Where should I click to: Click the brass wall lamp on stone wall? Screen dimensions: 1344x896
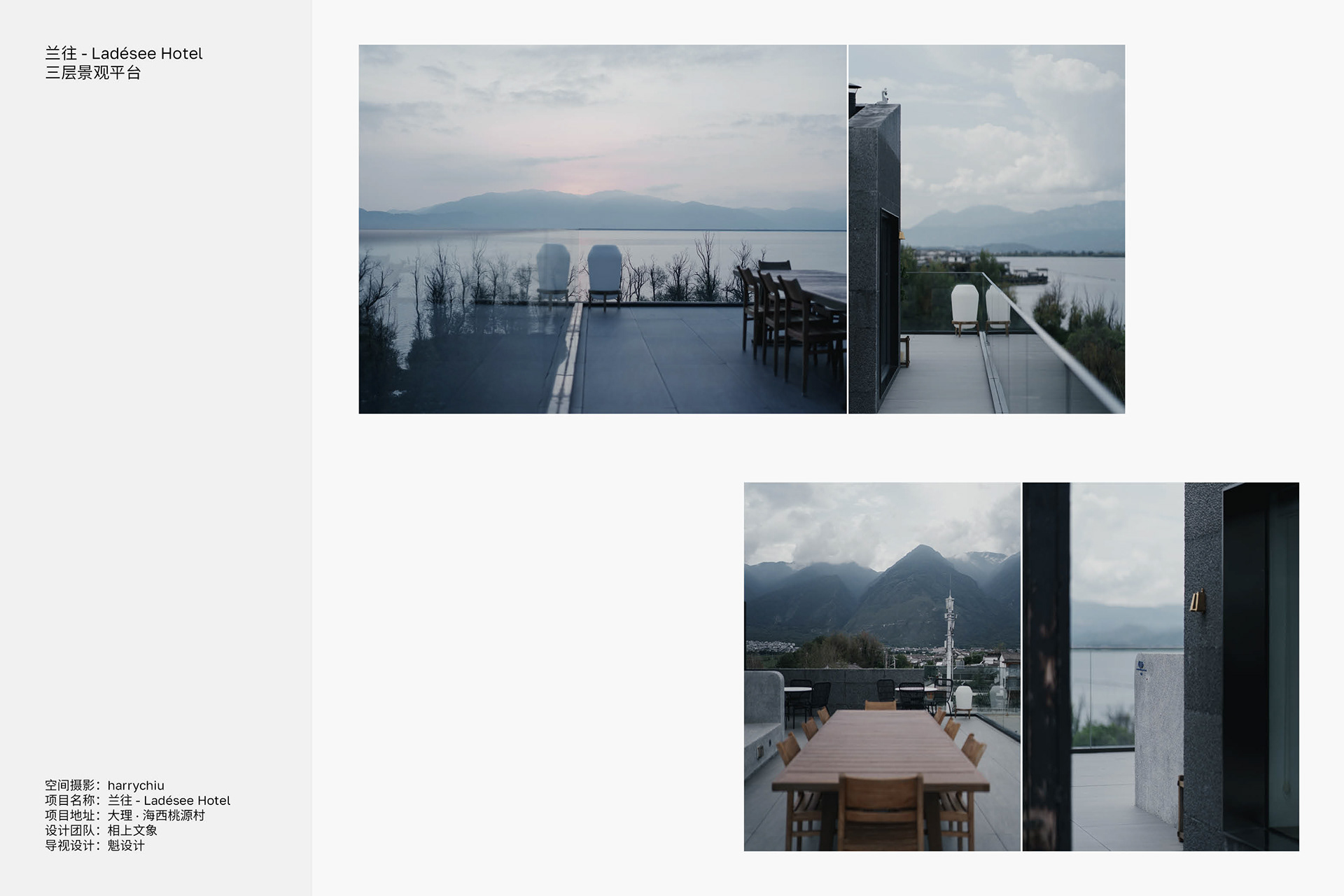(1198, 601)
